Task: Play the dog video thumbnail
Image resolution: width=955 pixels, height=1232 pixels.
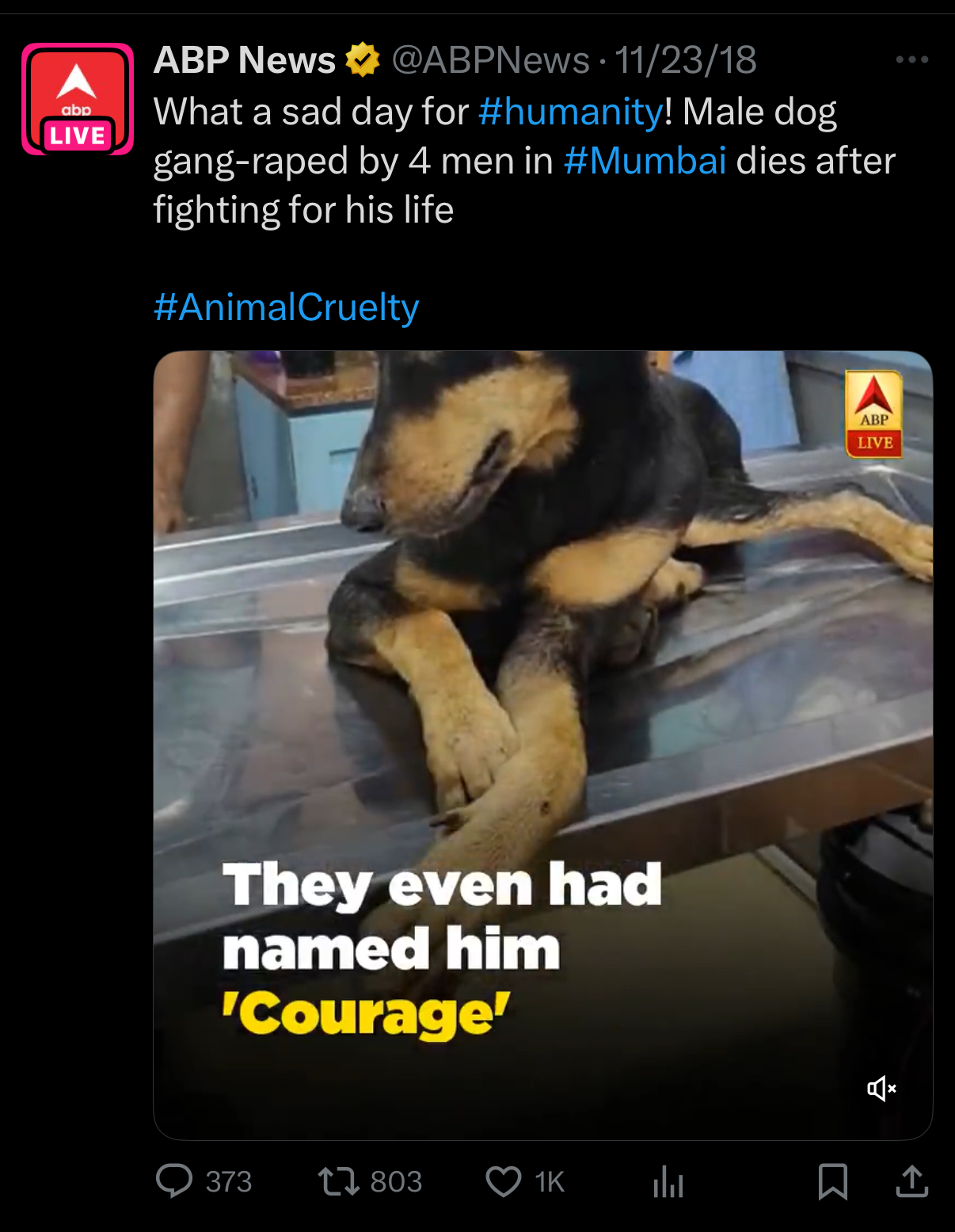Action: click(543, 746)
